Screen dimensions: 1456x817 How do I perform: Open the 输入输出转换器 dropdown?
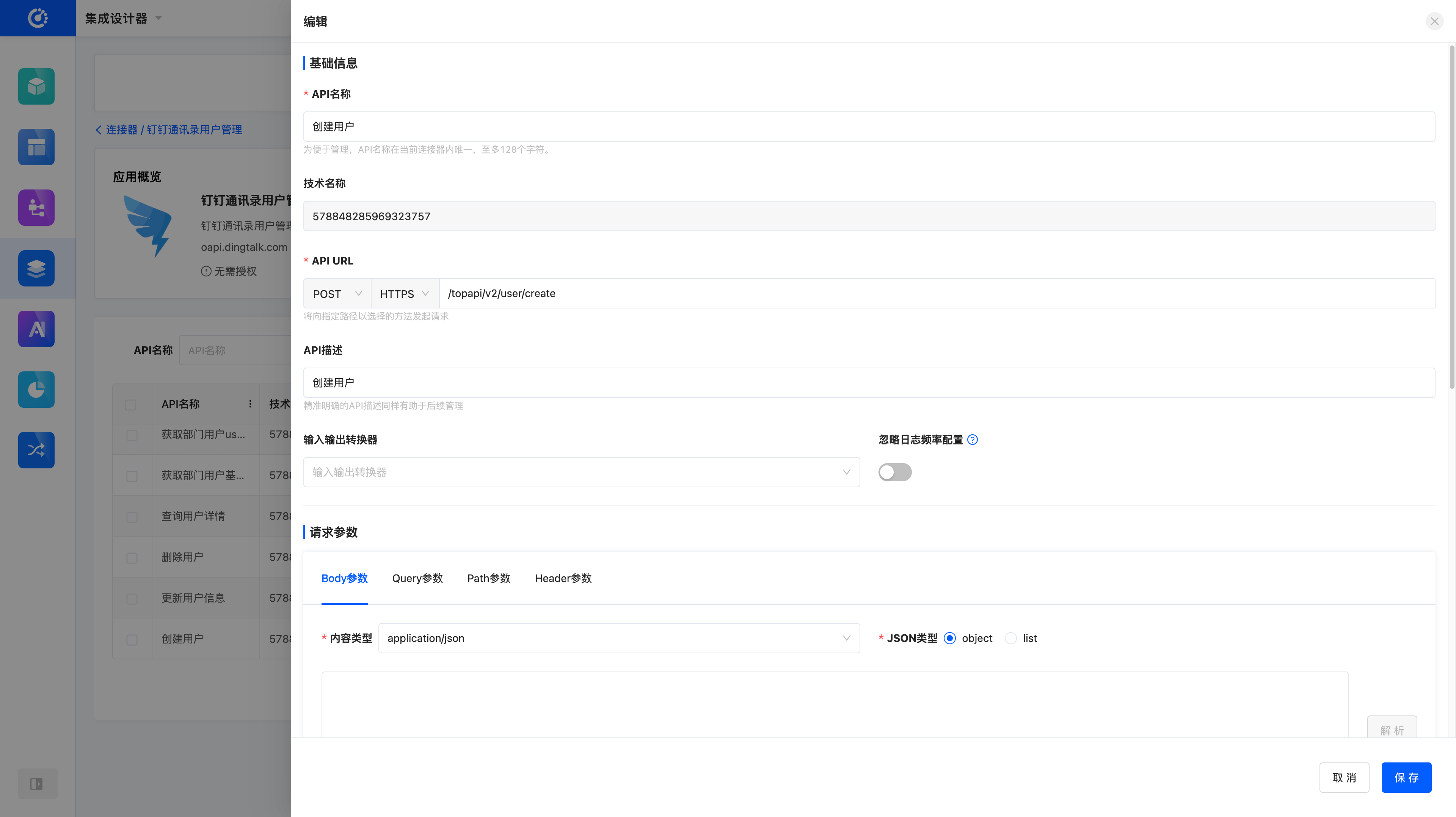(581, 472)
